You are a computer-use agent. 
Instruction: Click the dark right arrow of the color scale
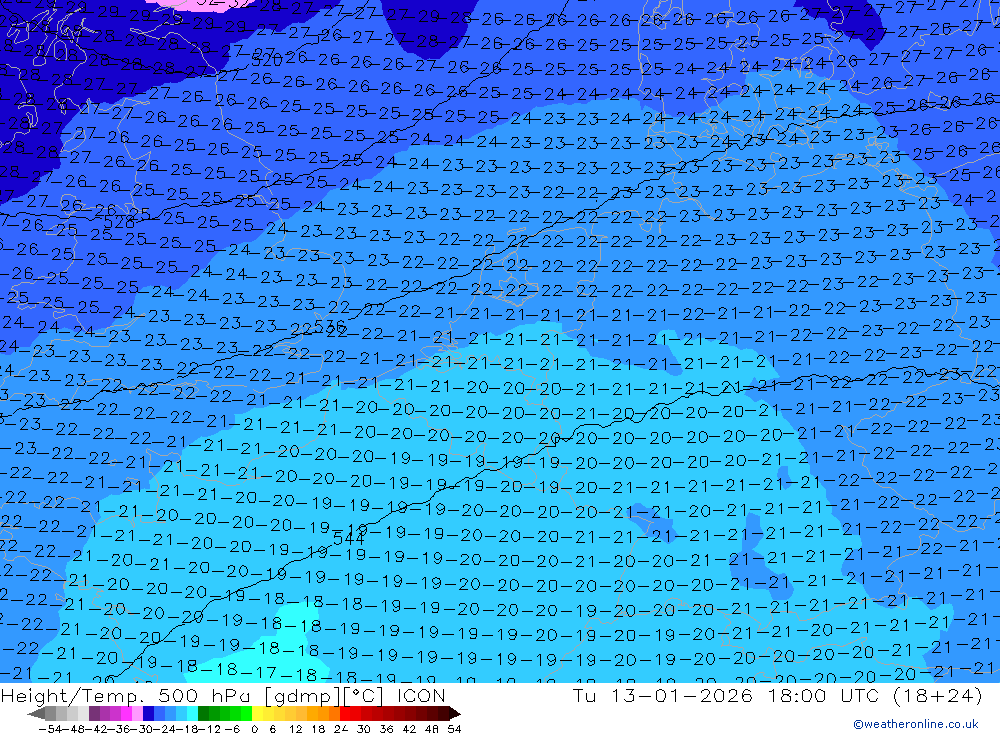pyautogui.click(x=455, y=713)
